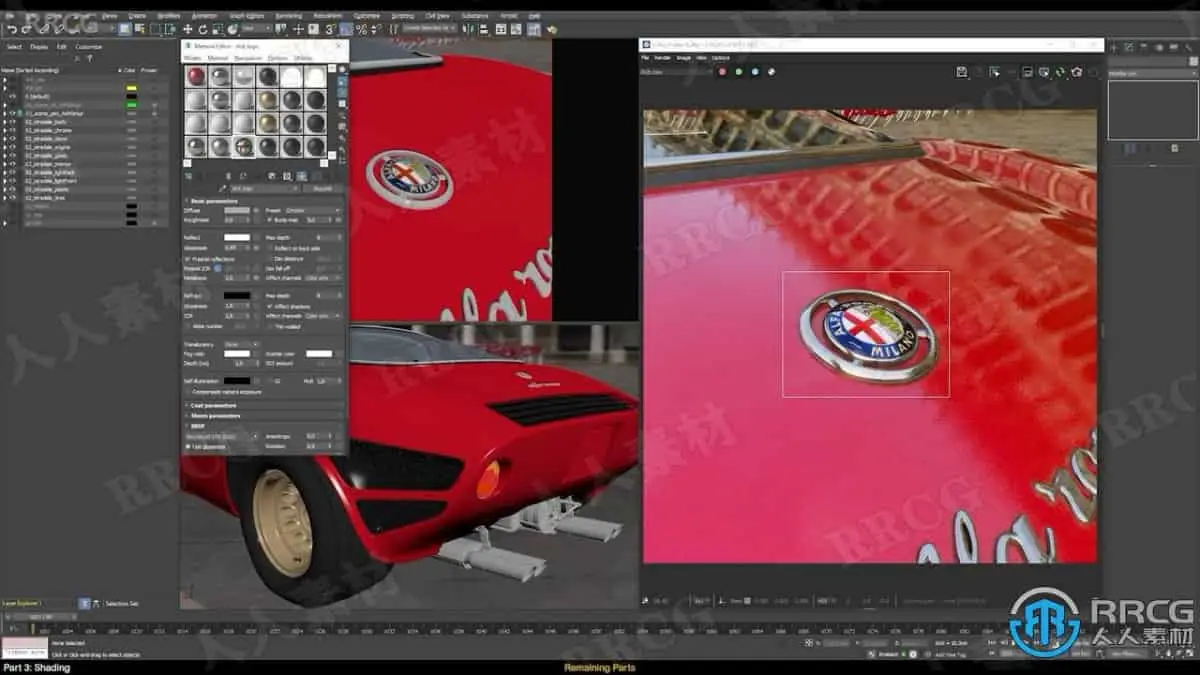The image size is (1200, 675).
Task: Toggle Bump map checkbox
Action: click(x=269, y=220)
